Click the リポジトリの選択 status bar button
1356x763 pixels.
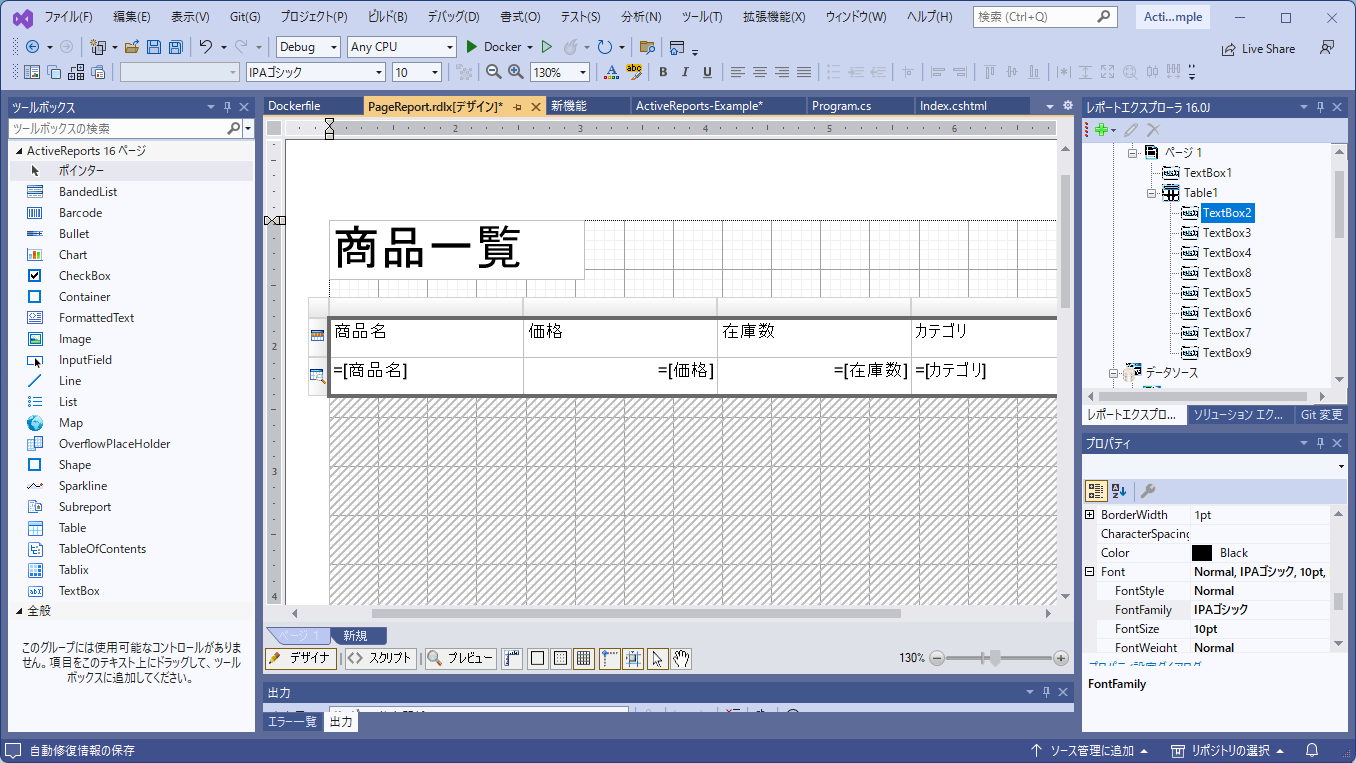pyautogui.click(x=1228, y=750)
